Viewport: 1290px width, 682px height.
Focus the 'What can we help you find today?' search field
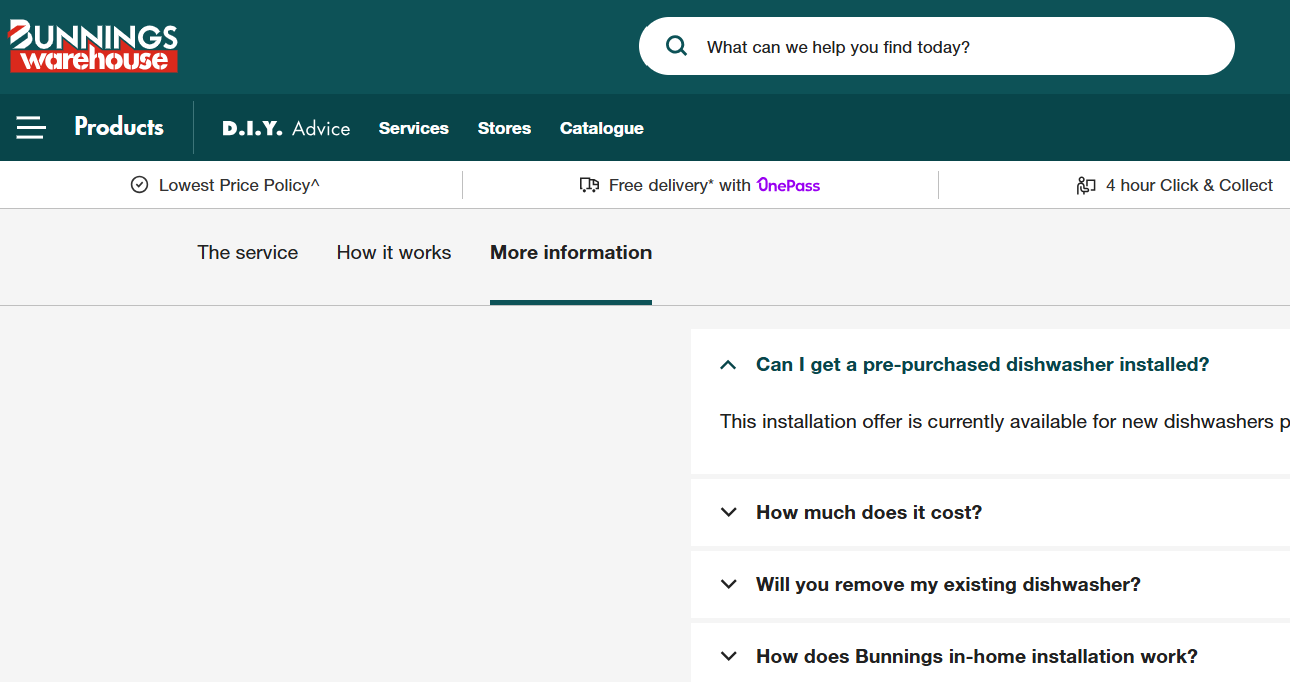coord(937,46)
